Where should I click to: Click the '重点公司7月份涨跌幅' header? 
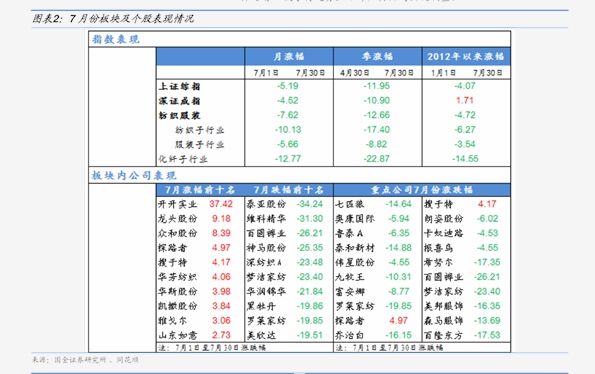tap(422, 190)
